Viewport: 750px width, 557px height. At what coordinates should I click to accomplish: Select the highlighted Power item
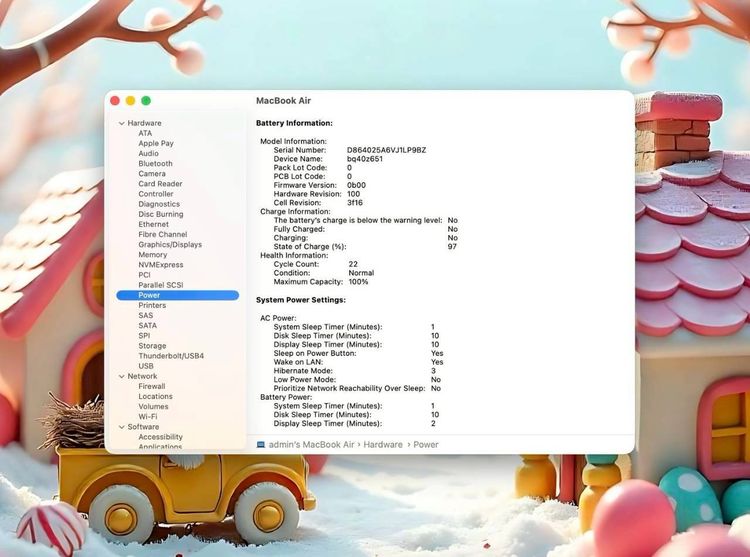click(x=177, y=295)
